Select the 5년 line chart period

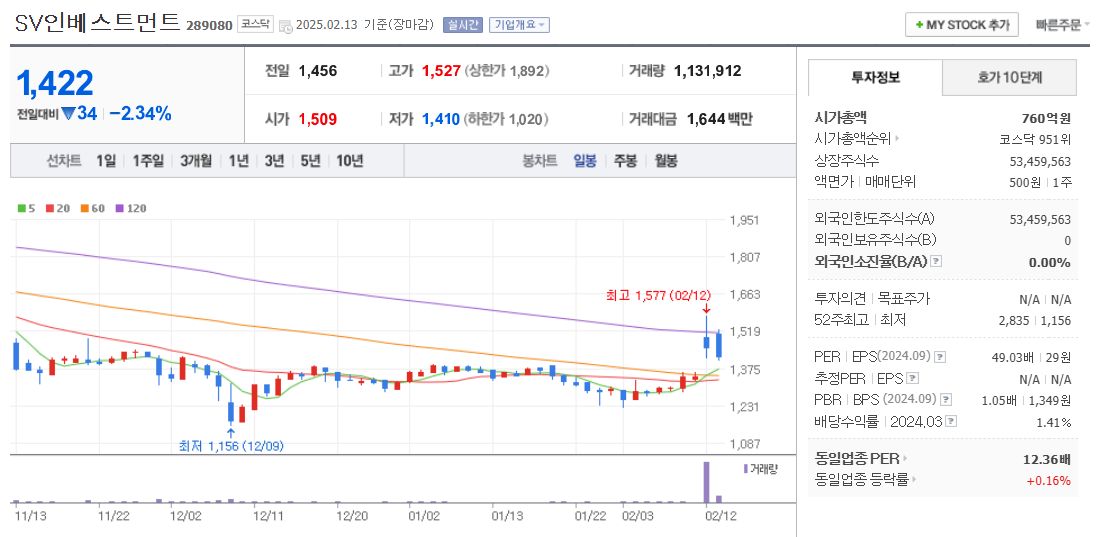pos(311,161)
